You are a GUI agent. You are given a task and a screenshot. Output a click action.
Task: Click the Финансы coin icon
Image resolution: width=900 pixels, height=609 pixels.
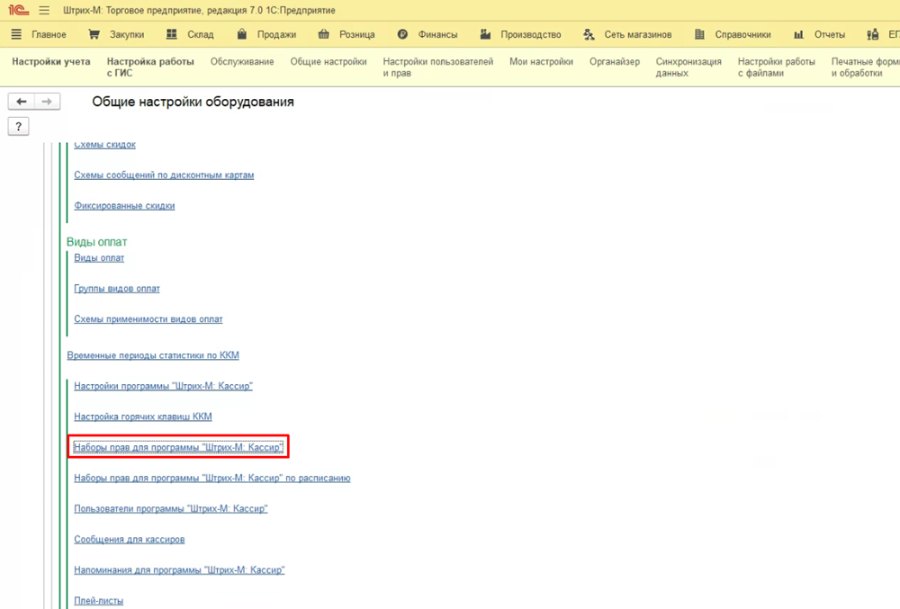tap(402, 34)
